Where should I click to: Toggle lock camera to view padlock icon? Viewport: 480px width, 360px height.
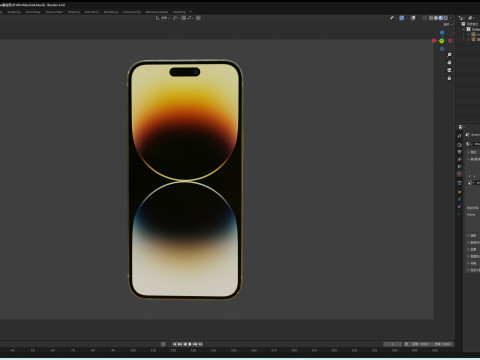[x=449, y=78]
